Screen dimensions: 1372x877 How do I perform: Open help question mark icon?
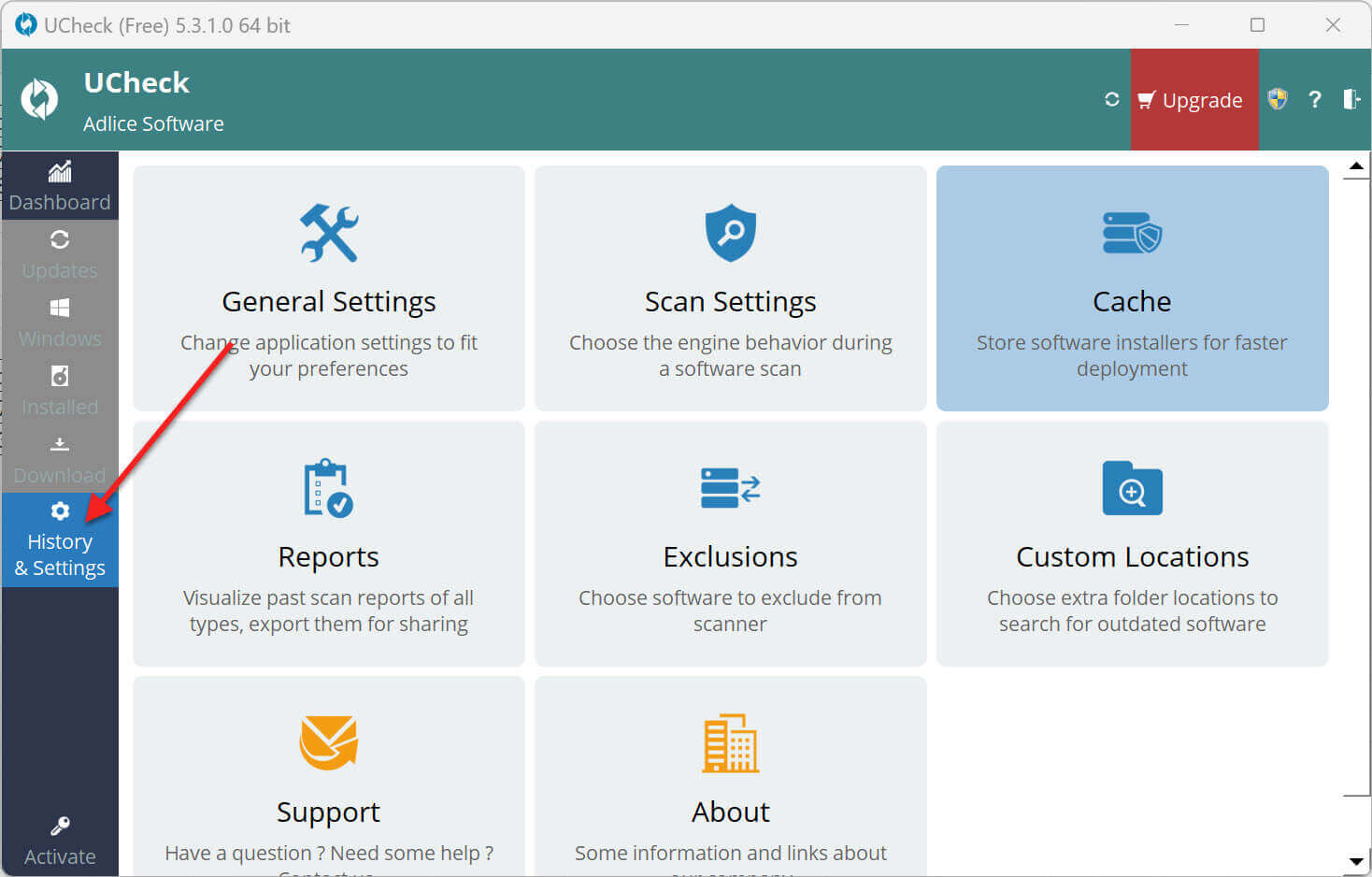pyautogui.click(x=1315, y=99)
